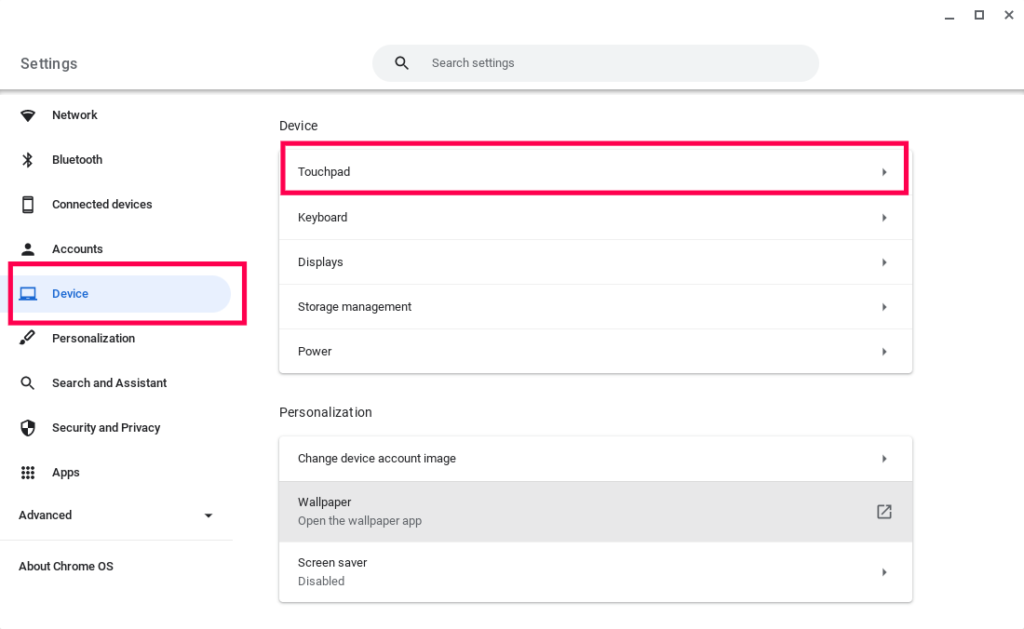1024x629 pixels.
Task: Click the Keyboard row arrow
Action: tap(884, 218)
